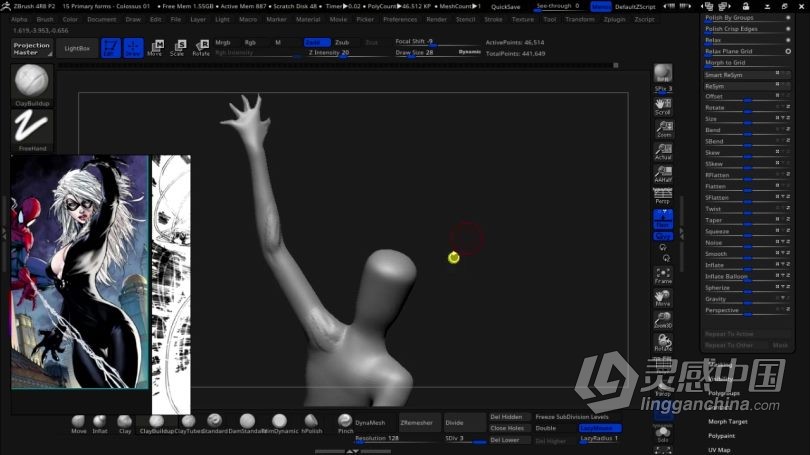Select the ClayTubes brush
810x455 pixels.
point(189,424)
